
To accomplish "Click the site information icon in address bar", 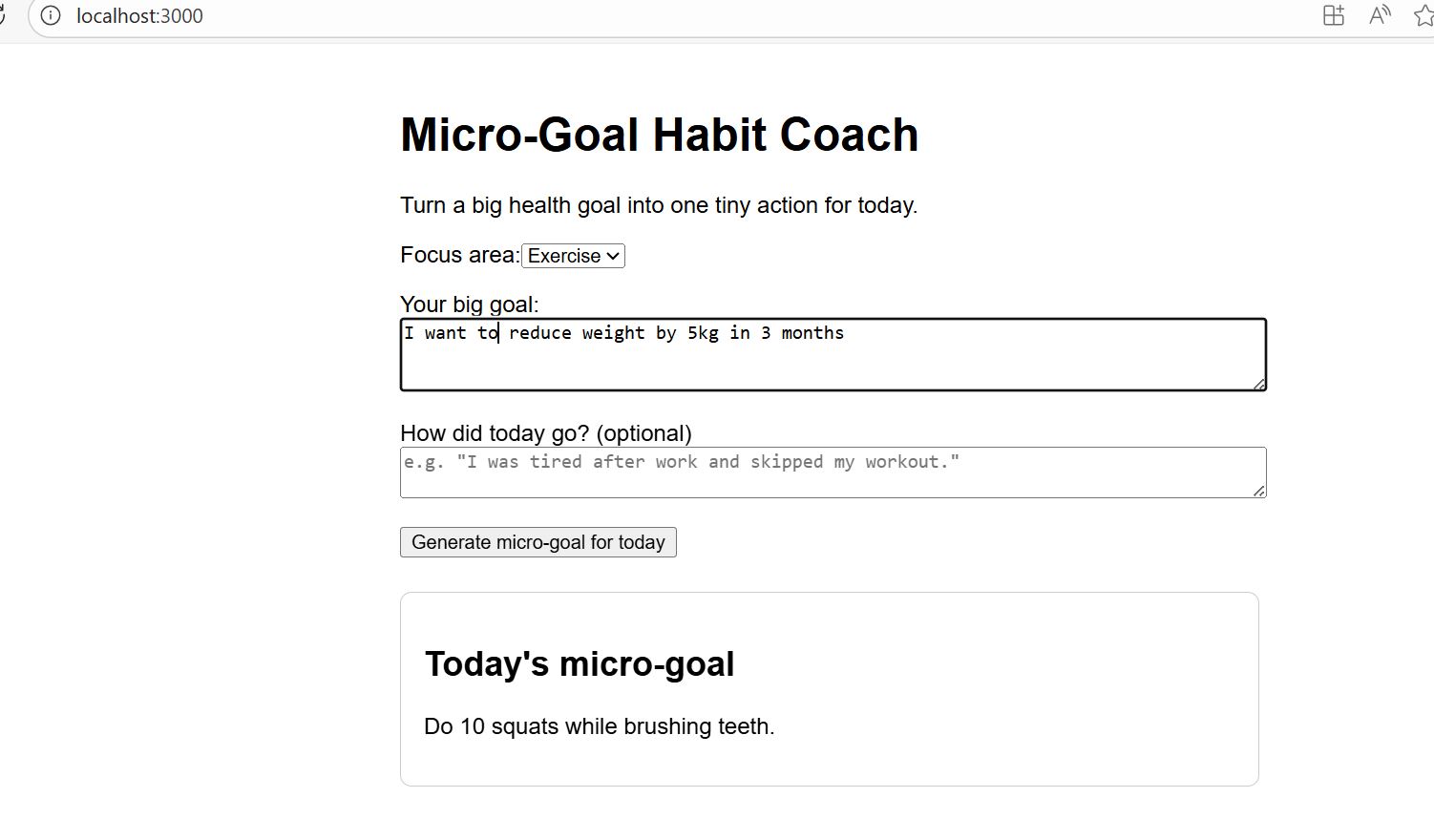I will [51, 15].
